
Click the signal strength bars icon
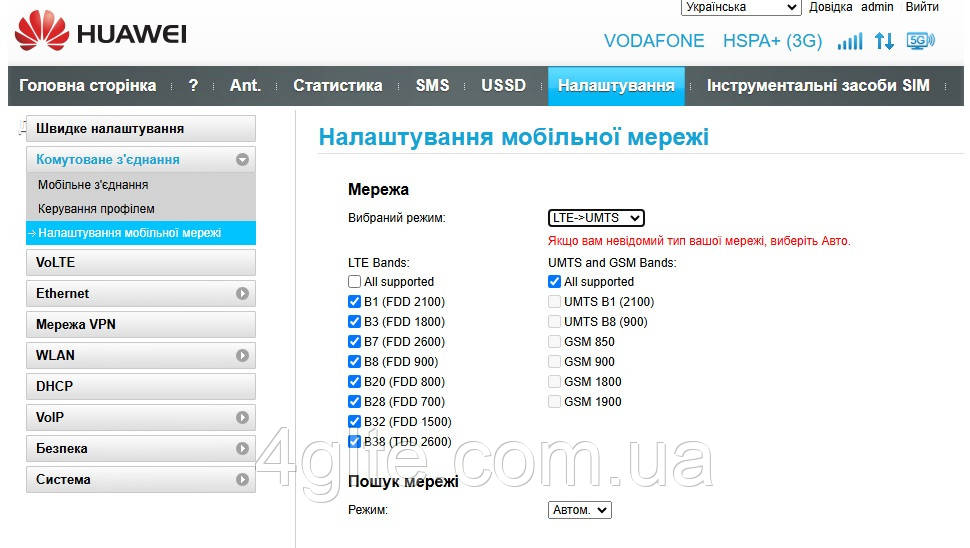tap(850, 41)
